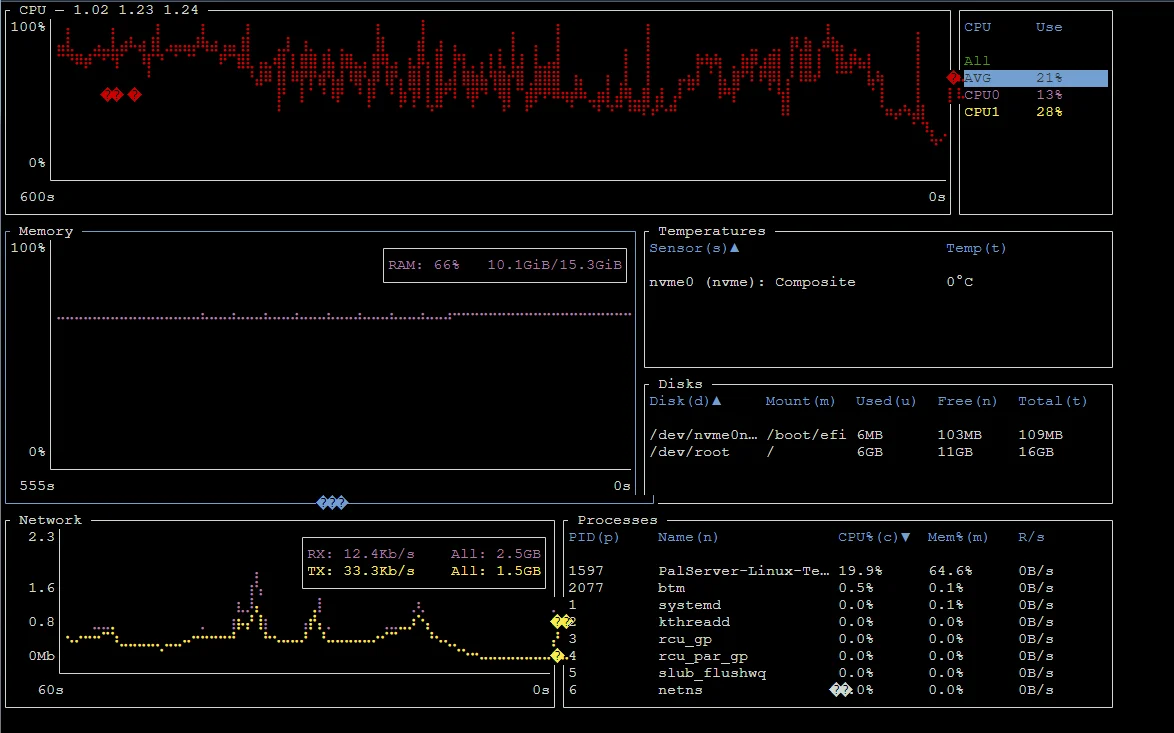Sort processes by Name(n) column
This screenshot has height=733, width=1174.
[x=688, y=537]
